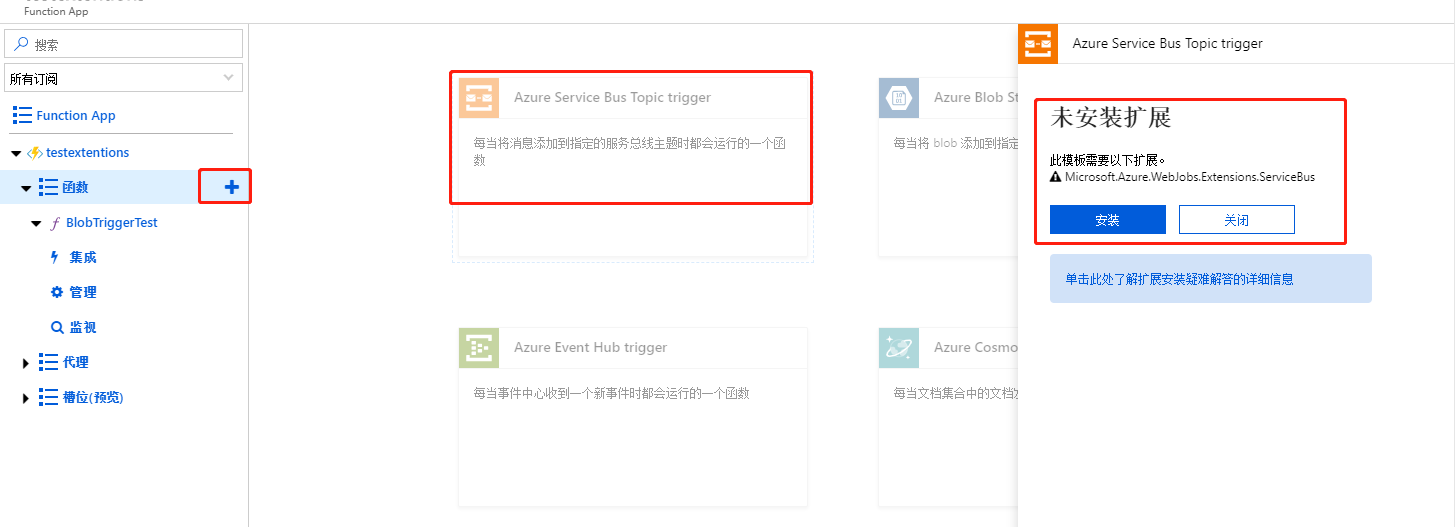Click the Azure Event Hub trigger icon
The image size is (1455, 527).
(x=479, y=348)
